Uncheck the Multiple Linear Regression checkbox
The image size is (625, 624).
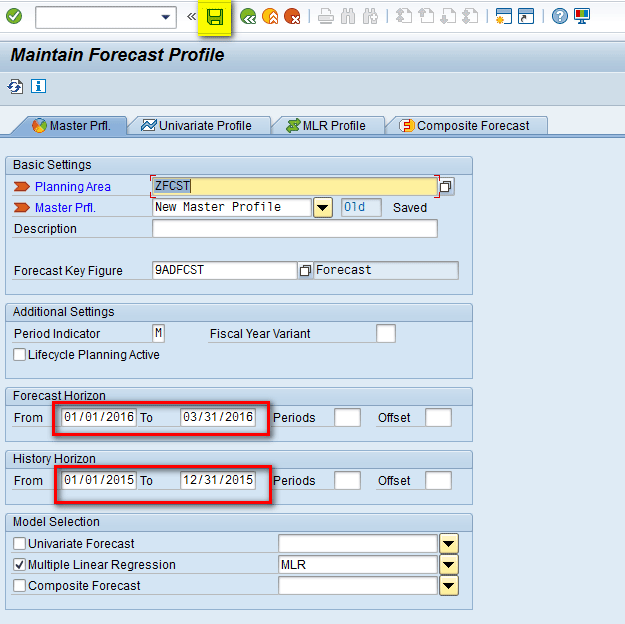coord(19,564)
